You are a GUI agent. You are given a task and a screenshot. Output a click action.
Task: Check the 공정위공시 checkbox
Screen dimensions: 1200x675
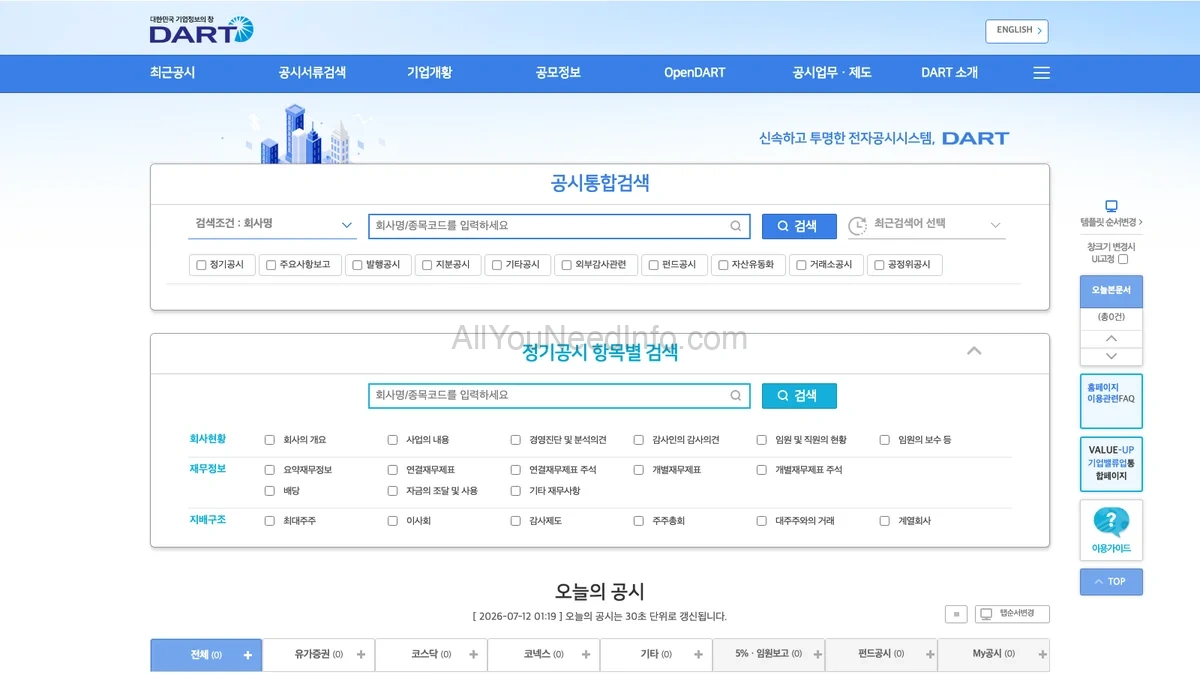tap(879, 265)
